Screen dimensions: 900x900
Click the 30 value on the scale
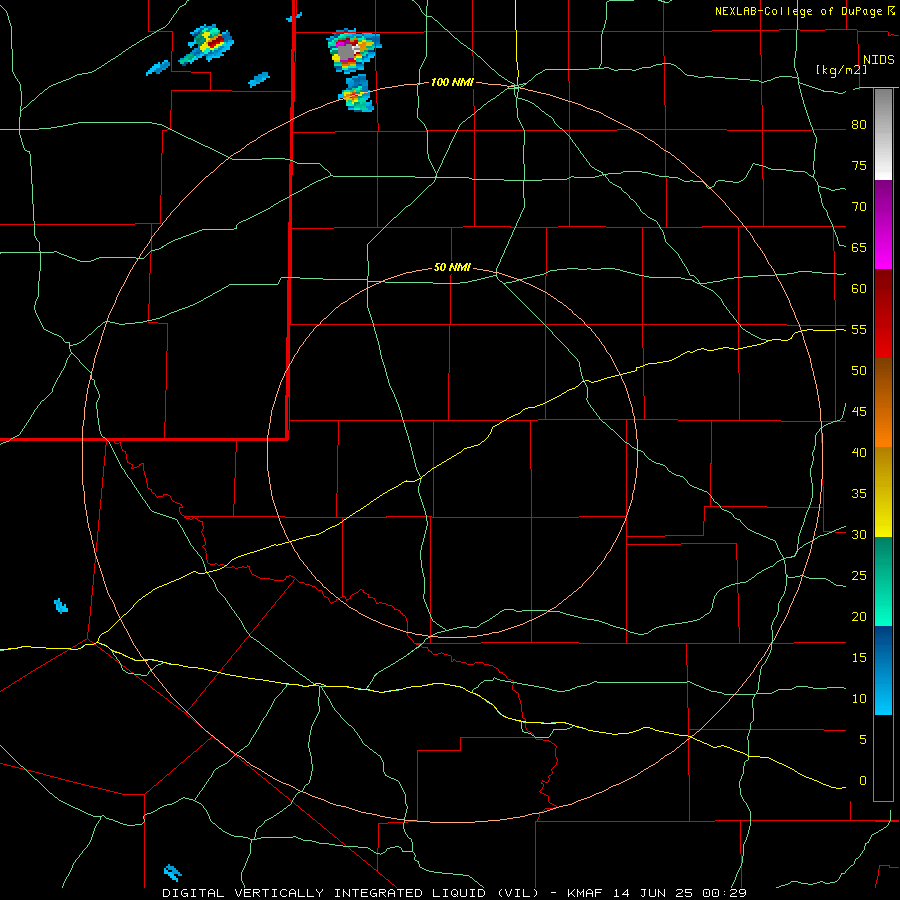coord(859,534)
